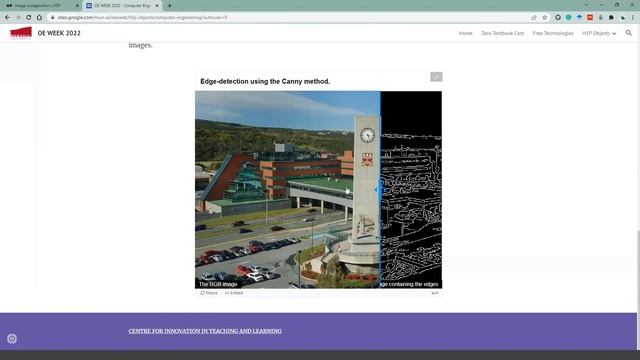The width and height of the screenshot is (640, 360).
Task: Click the page vertical scrollbar
Action: coord(638,269)
